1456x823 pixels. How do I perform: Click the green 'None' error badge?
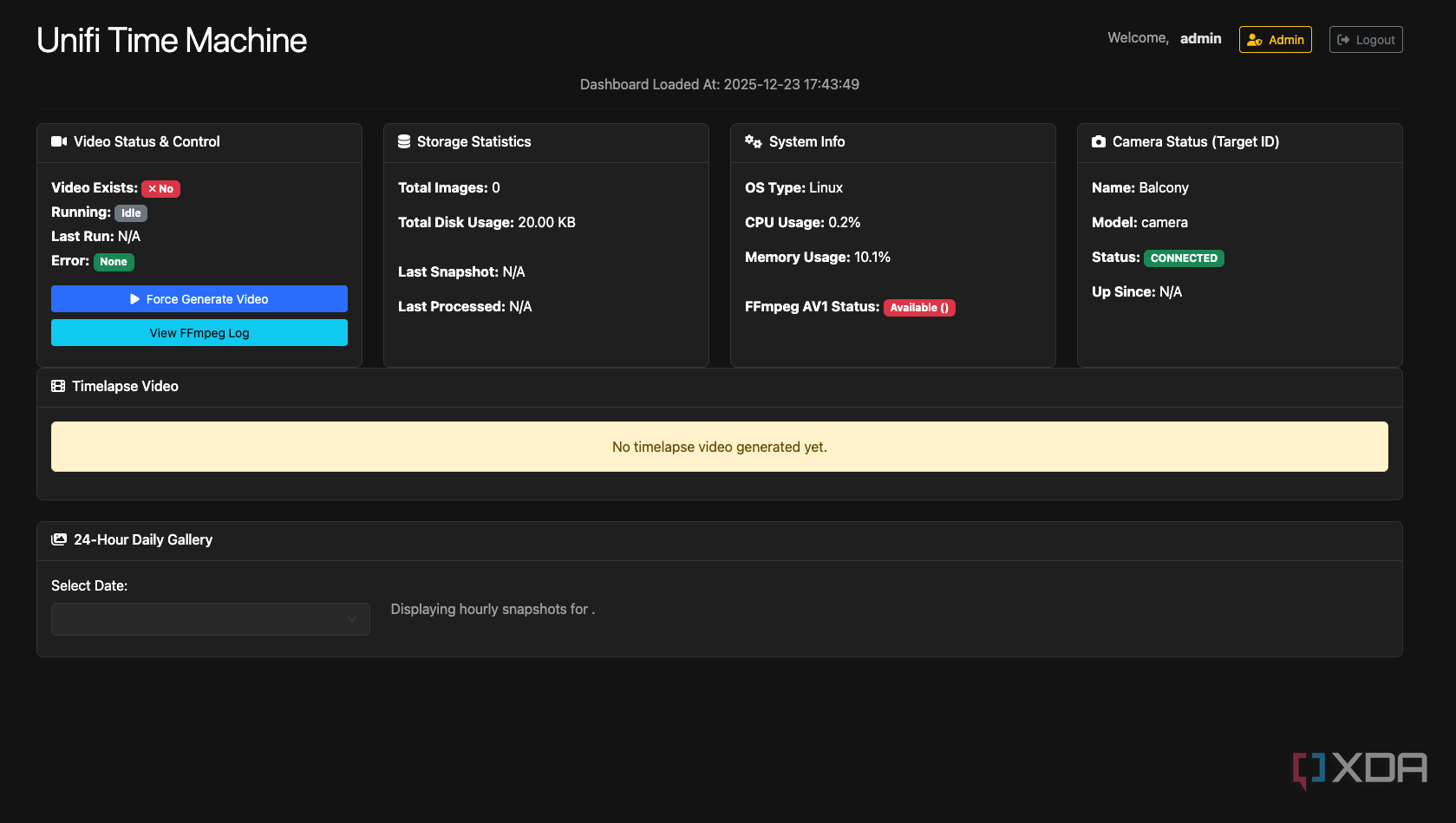coord(114,262)
